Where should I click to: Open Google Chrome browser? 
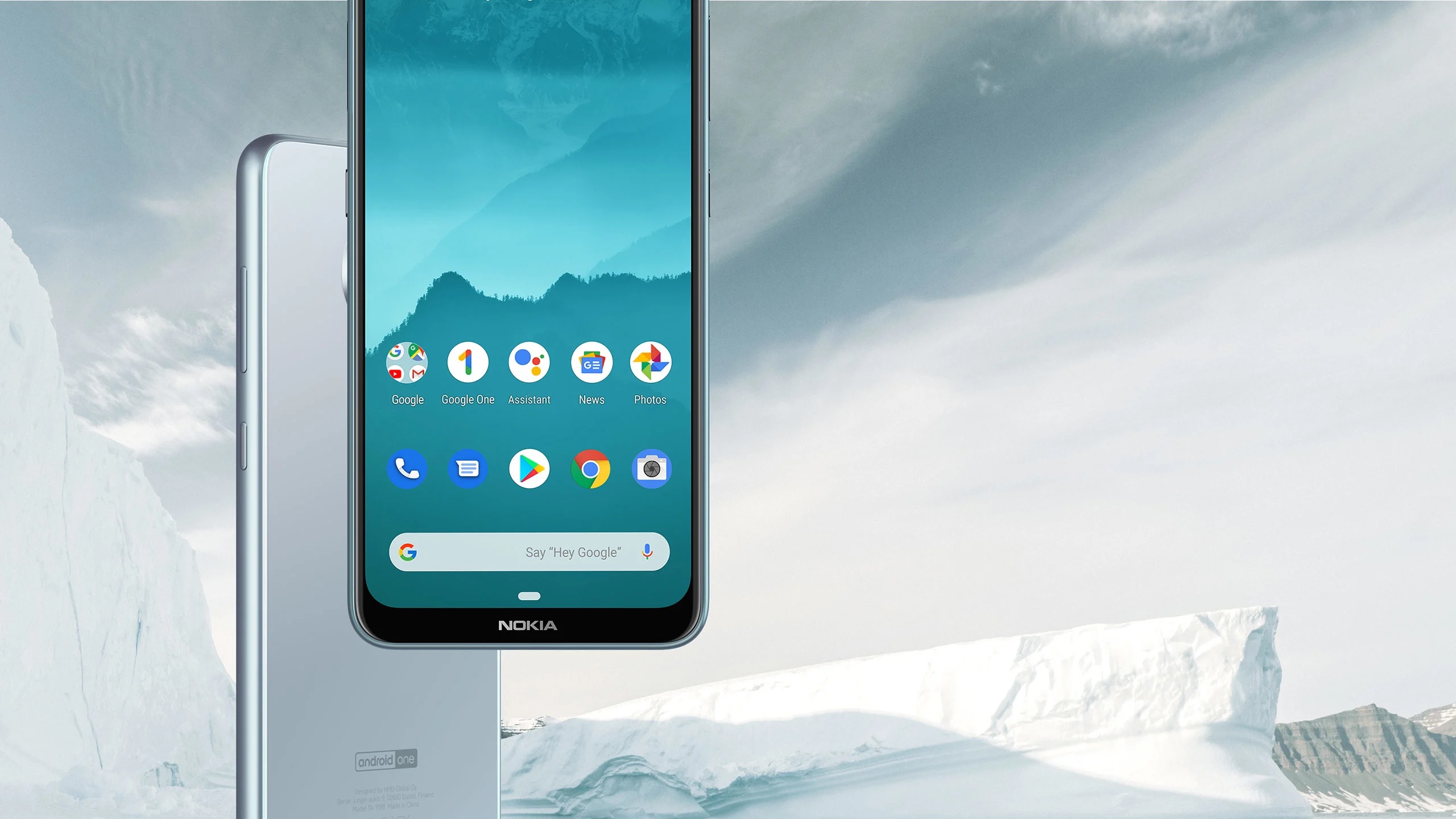(590, 468)
